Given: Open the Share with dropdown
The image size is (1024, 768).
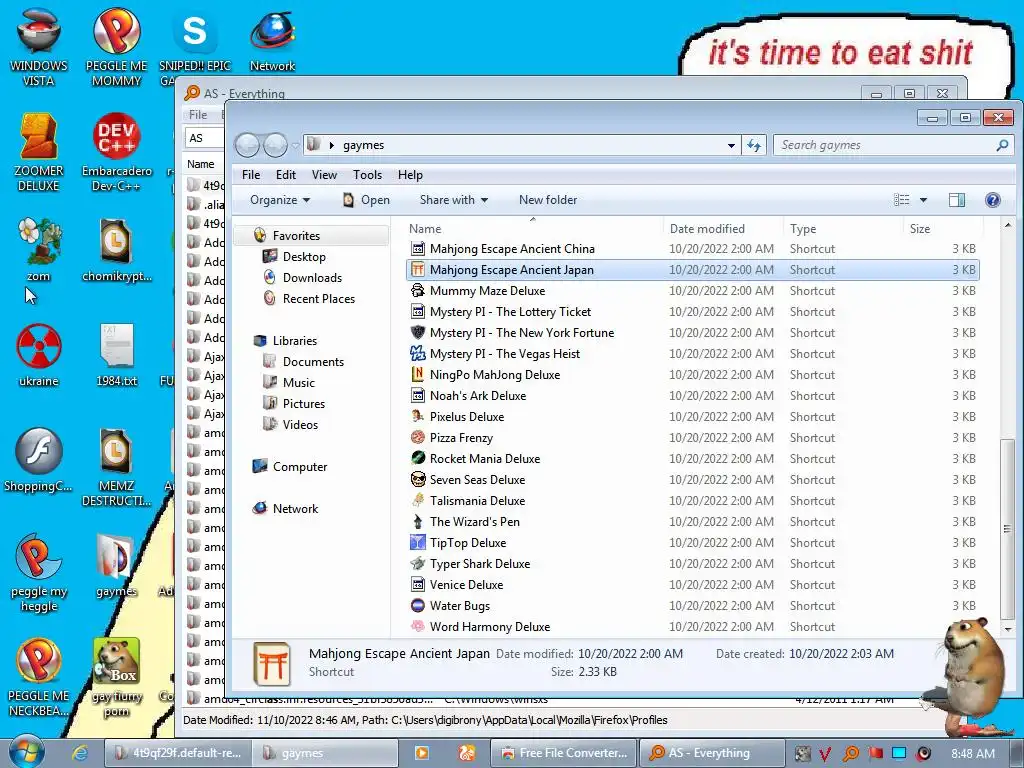Looking at the screenshot, I should (x=453, y=200).
